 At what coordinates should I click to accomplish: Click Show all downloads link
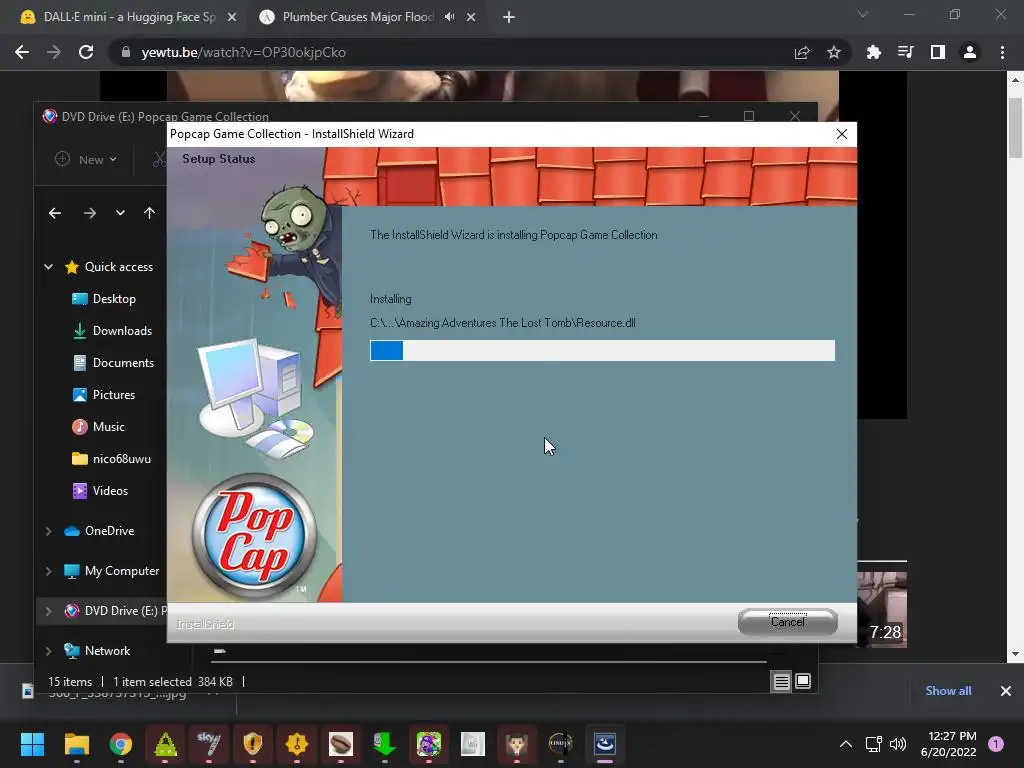click(x=948, y=690)
